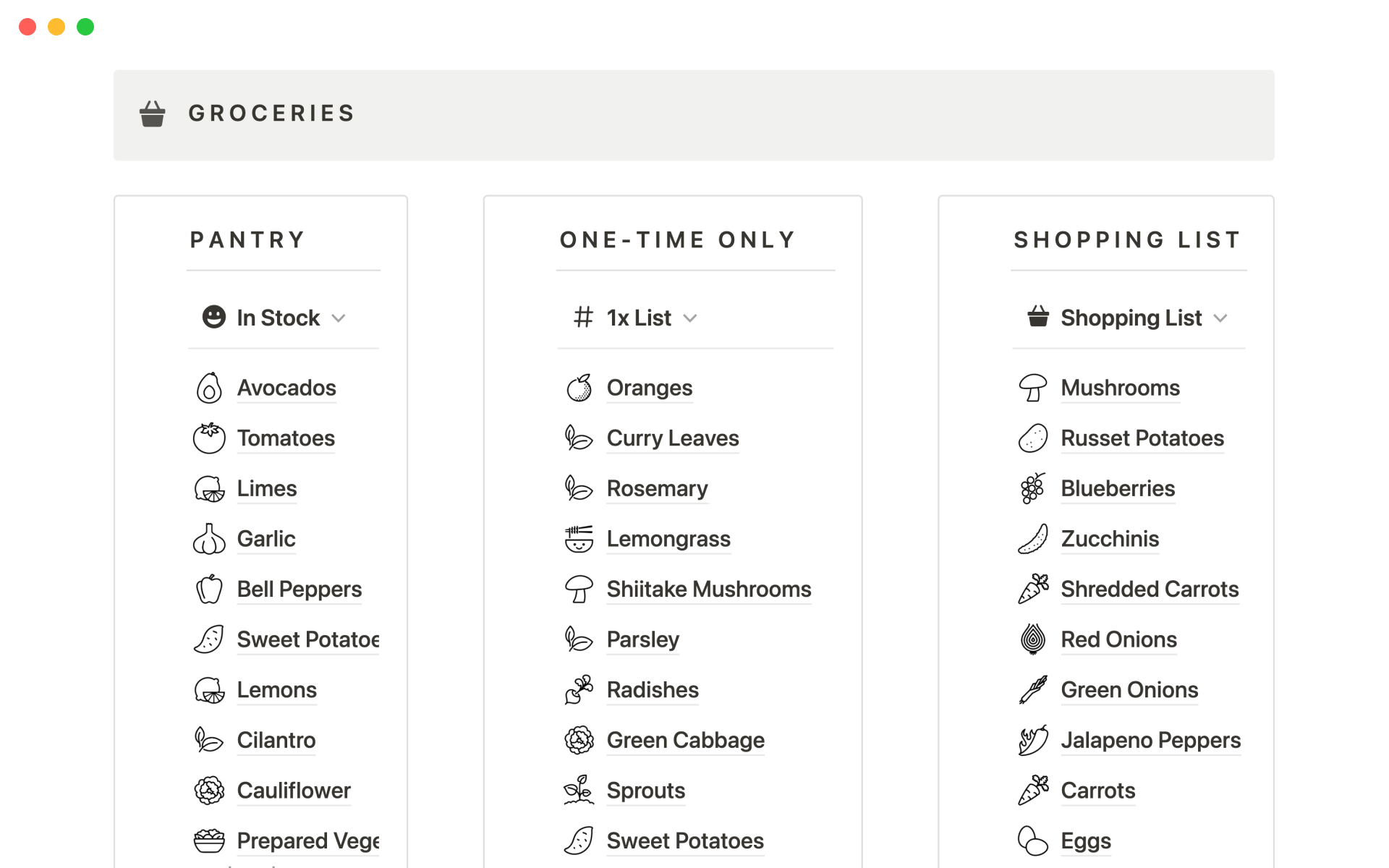
Task: Select the Bell Peppers item
Action: (299, 590)
